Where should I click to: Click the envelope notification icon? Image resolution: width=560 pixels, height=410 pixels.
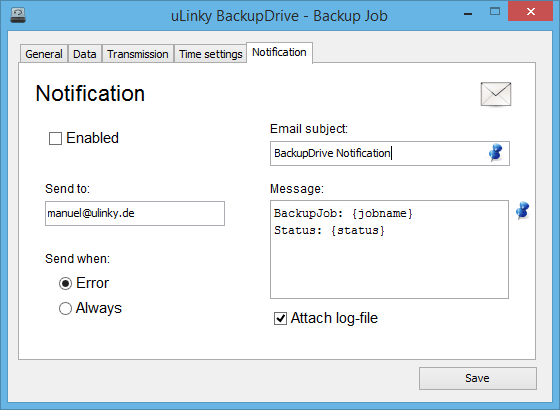496,94
